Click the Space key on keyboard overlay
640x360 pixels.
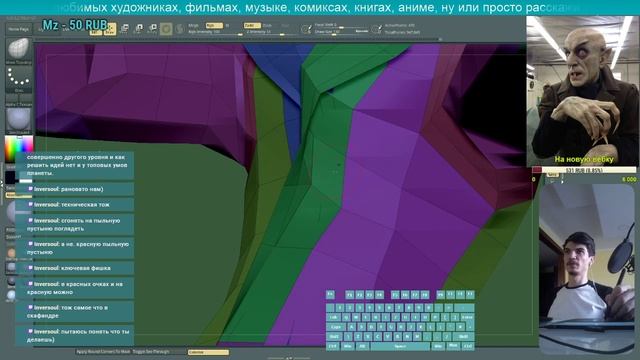click(400, 346)
